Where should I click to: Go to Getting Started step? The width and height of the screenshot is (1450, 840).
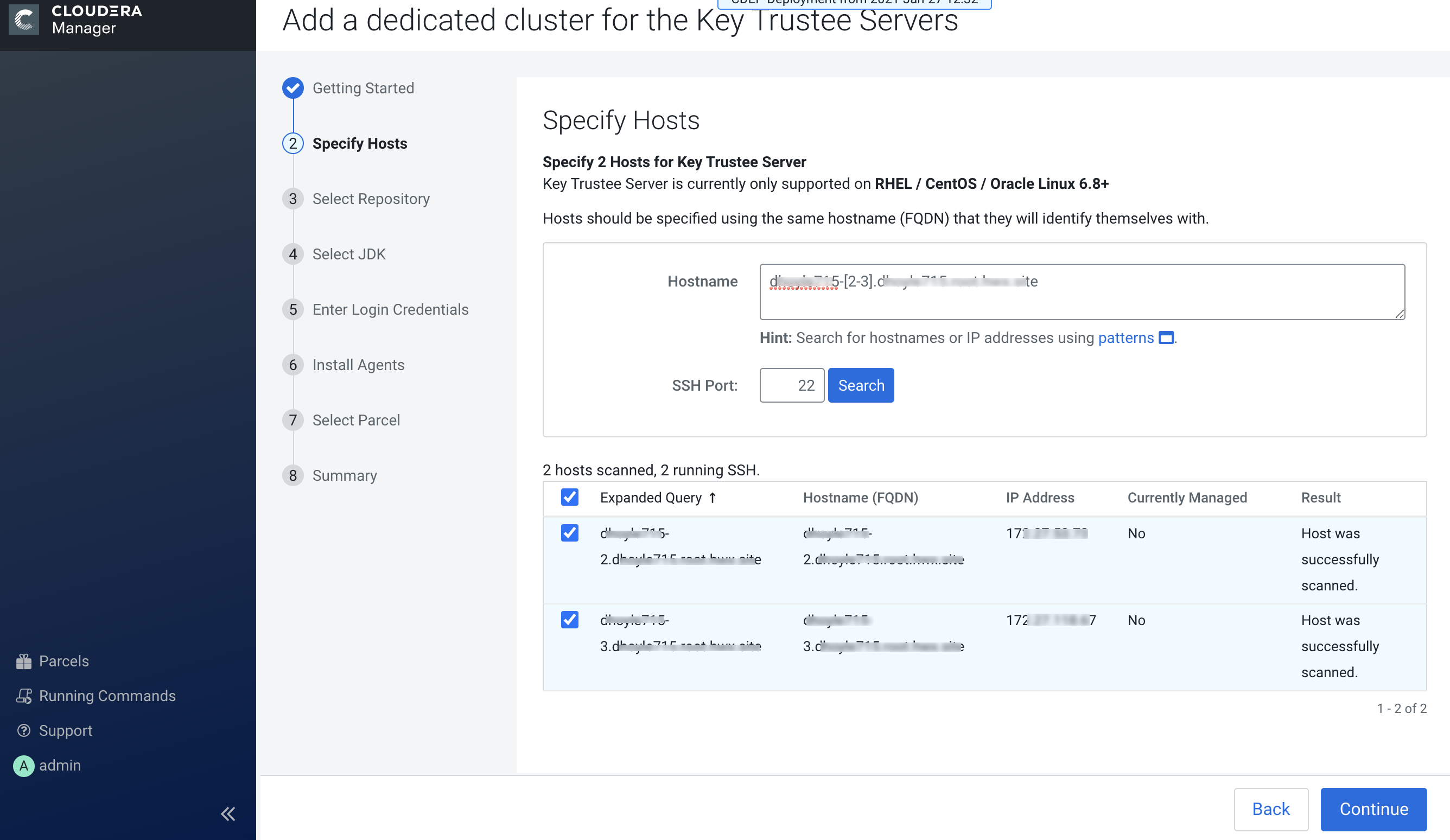click(363, 88)
